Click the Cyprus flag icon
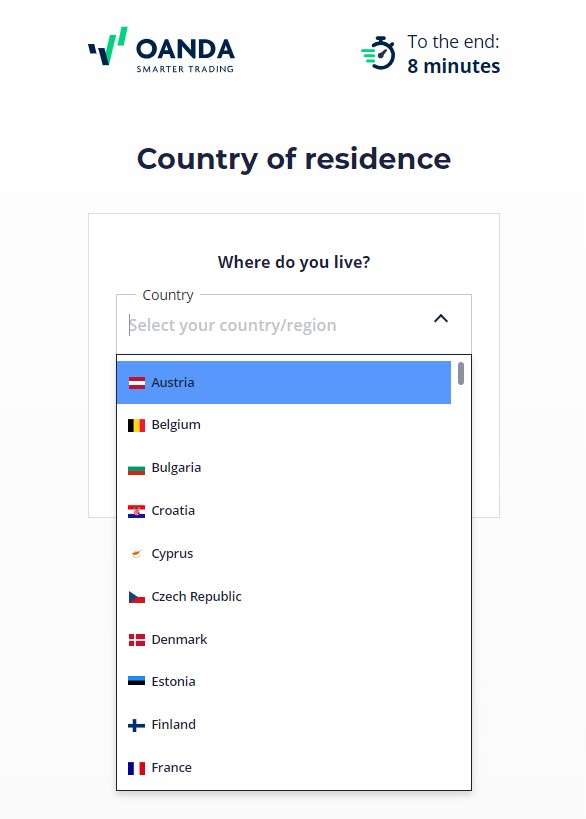 [136, 554]
